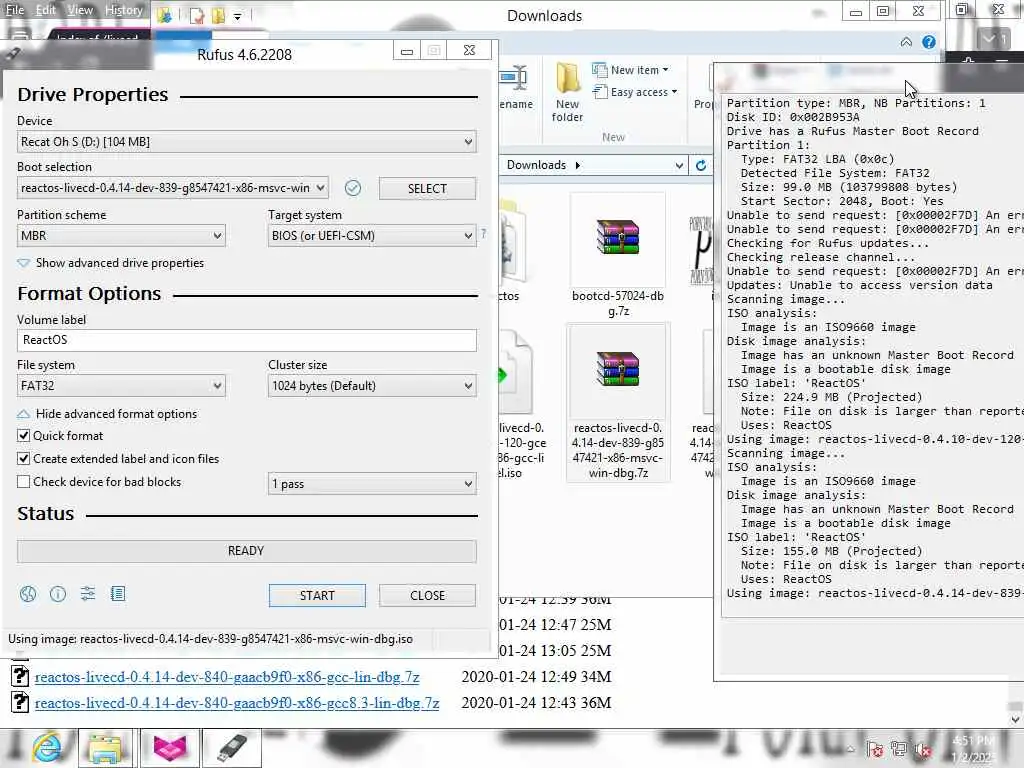Switch to Rufus USB icon on taskbar
Screen dimensions: 1024x768
click(232, 748)
